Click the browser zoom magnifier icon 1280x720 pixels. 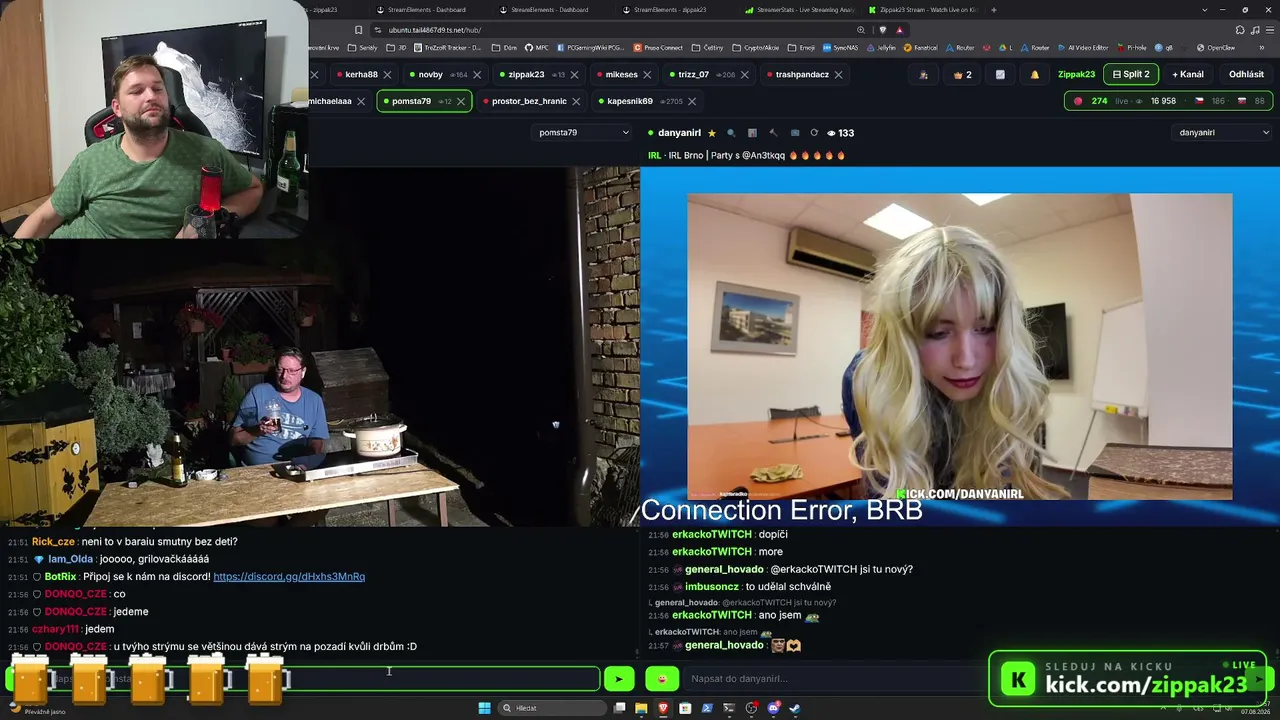coord(861,30)
